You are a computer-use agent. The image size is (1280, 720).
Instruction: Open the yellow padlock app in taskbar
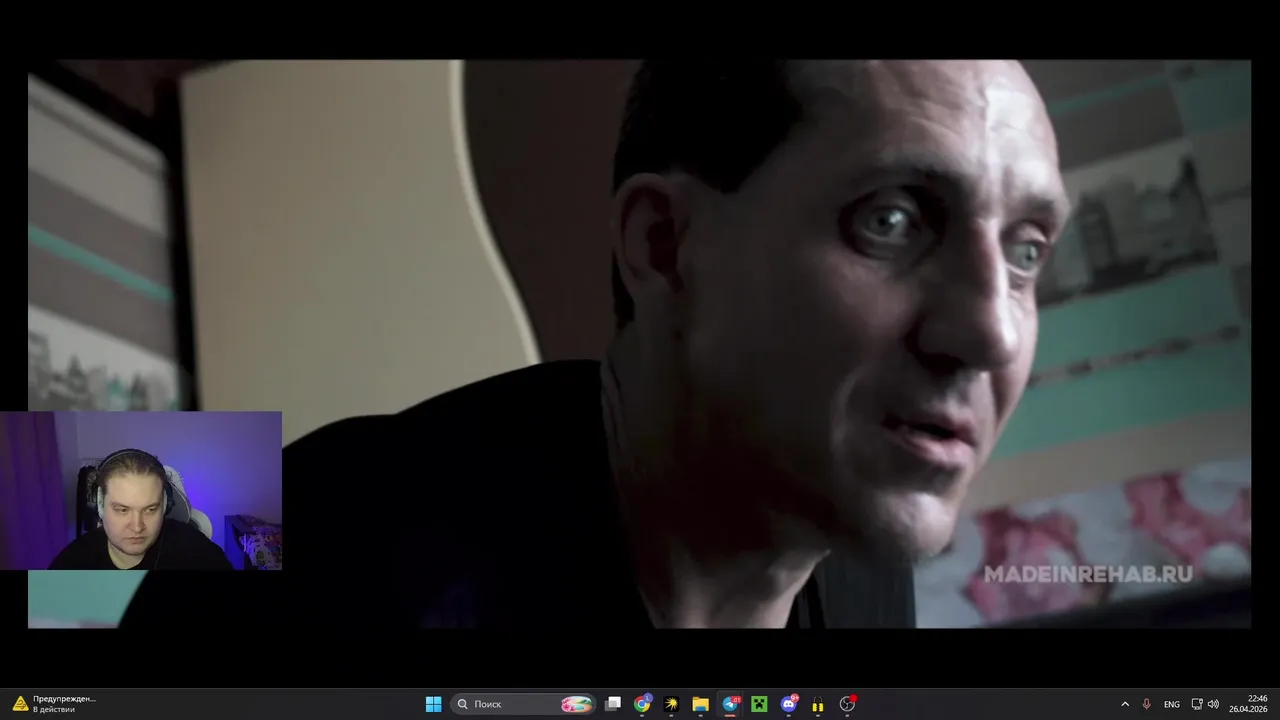click(818, 704)
